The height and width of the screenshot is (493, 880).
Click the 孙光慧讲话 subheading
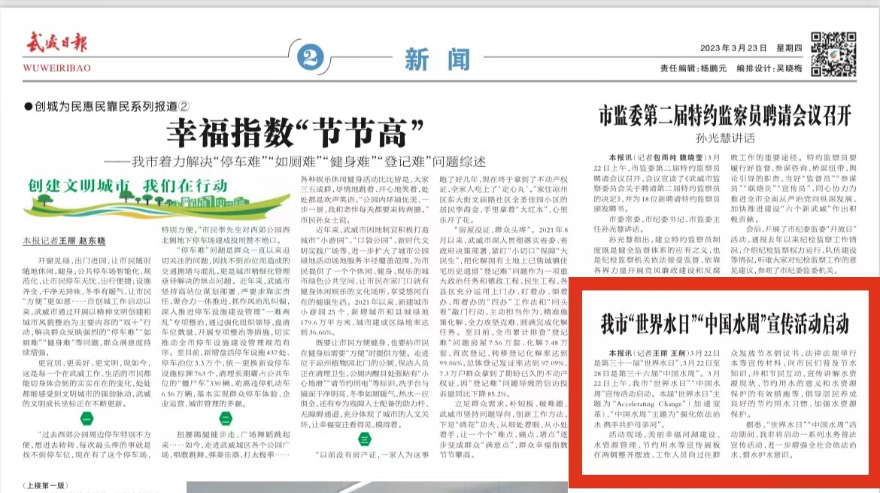click(725, 138)
